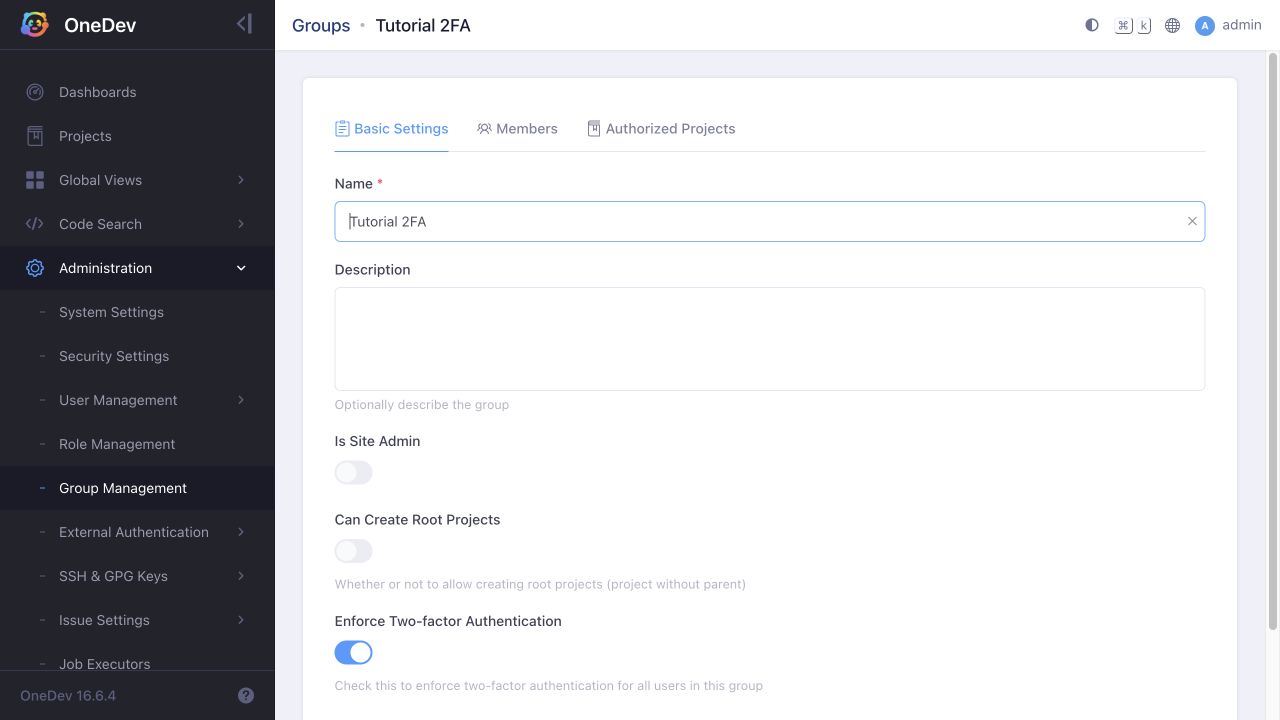Expand Global Views chevron
This screenshot has height=720, width=1280.
point(241,180)
